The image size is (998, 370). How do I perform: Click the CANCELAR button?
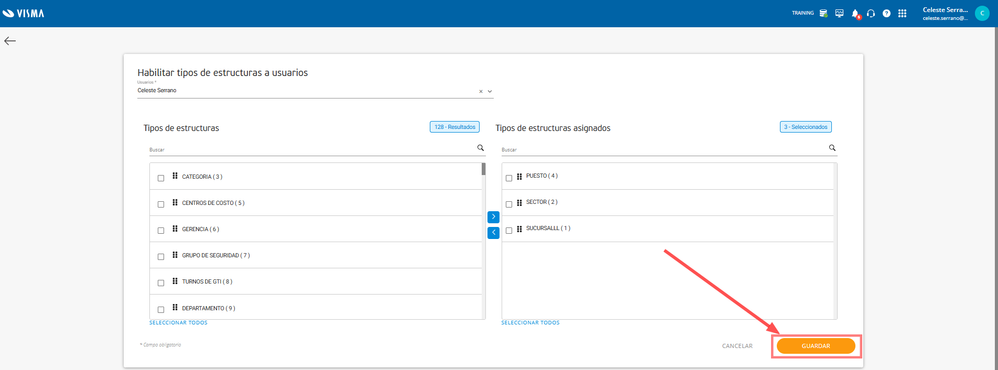click(738, 346)
